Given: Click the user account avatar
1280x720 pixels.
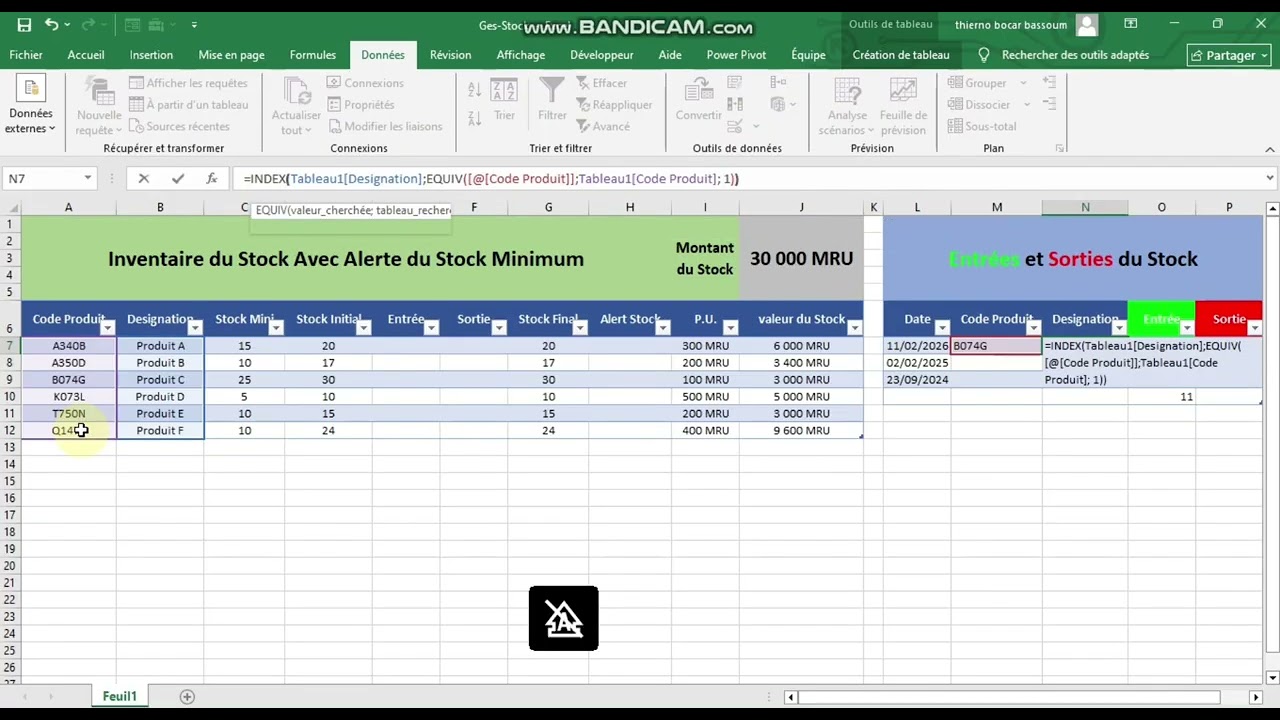Looking at the screenshot, I should pos(1087,24).
